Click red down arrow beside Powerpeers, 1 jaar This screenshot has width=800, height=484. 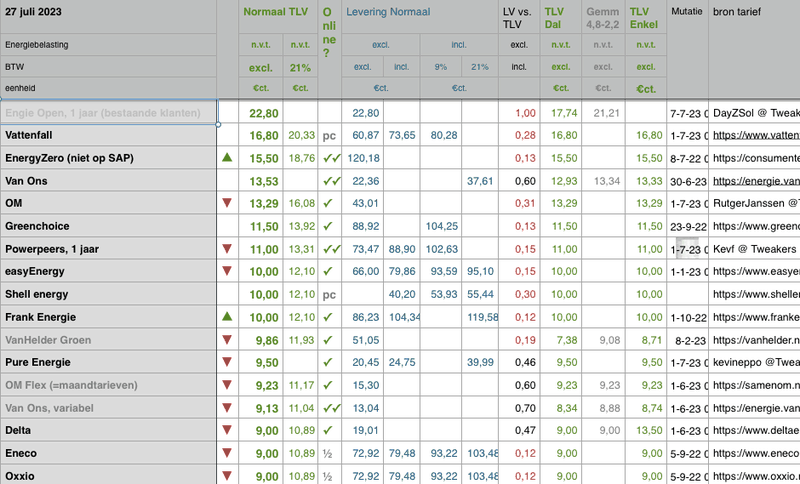[x=227, y=248]
